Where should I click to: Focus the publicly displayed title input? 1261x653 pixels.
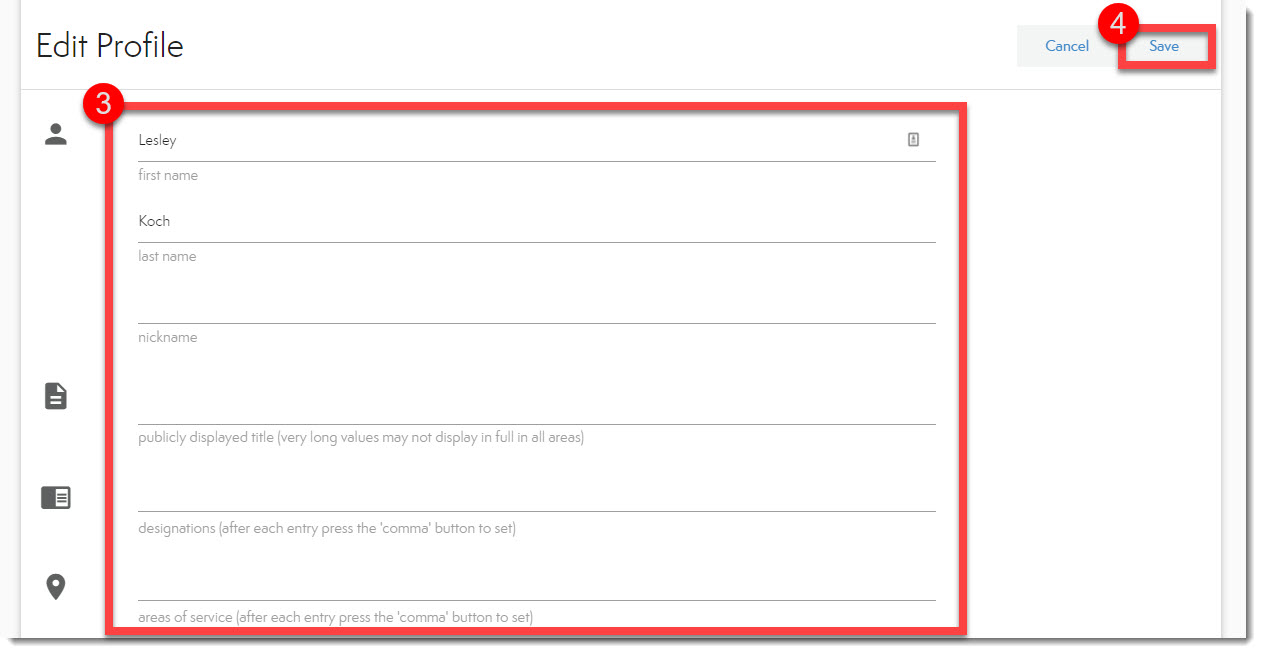tap(500, 405)
